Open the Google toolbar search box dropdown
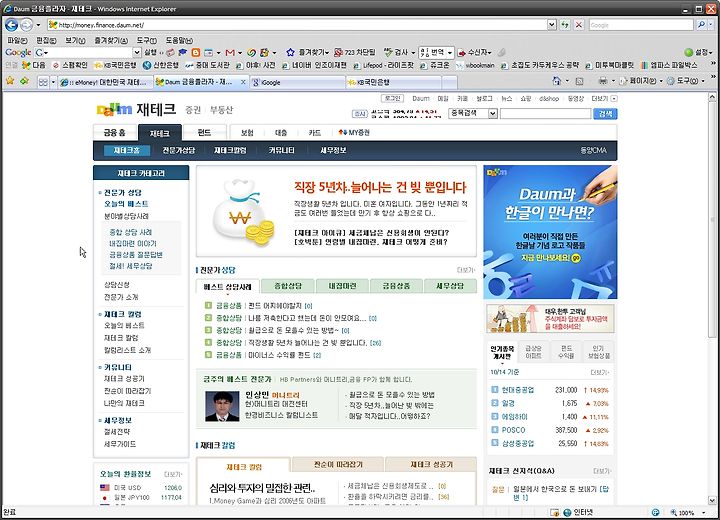 pos(136,52)
